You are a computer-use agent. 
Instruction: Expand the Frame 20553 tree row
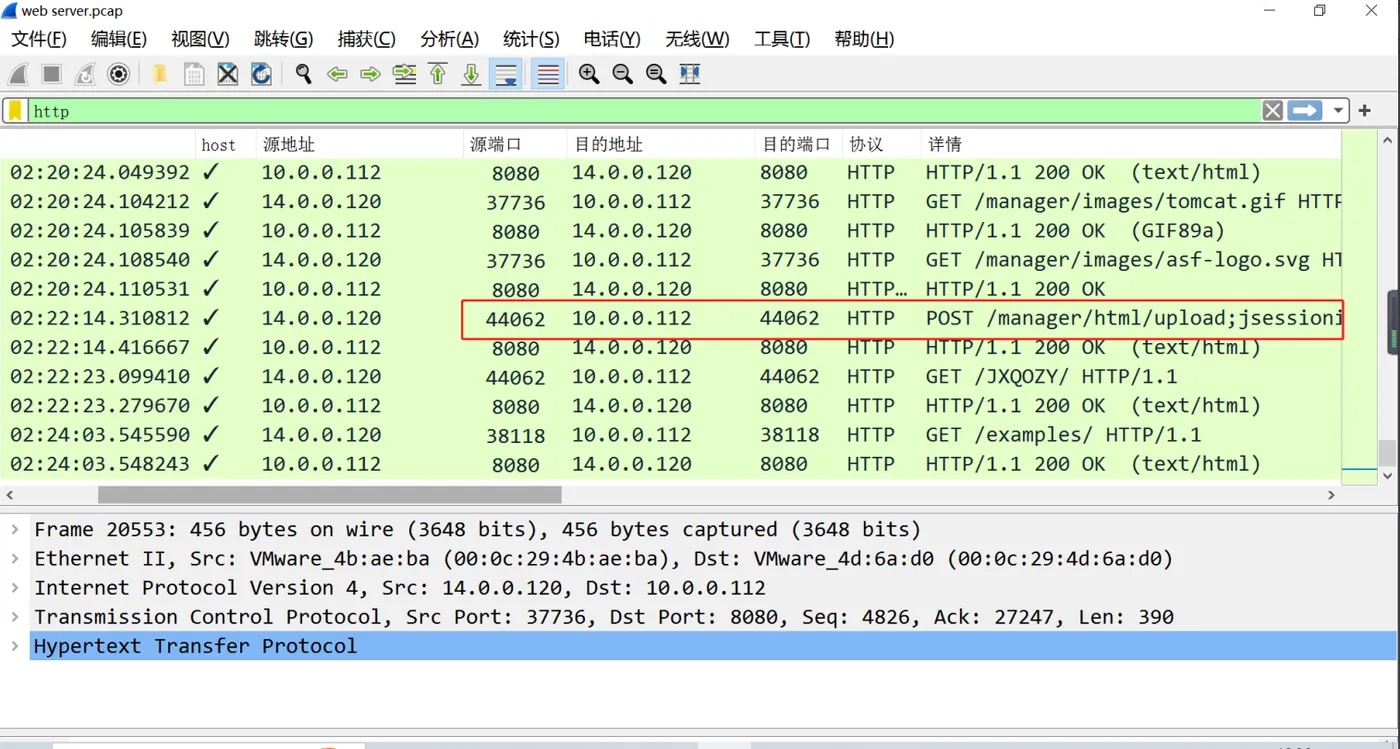[14, 529]
